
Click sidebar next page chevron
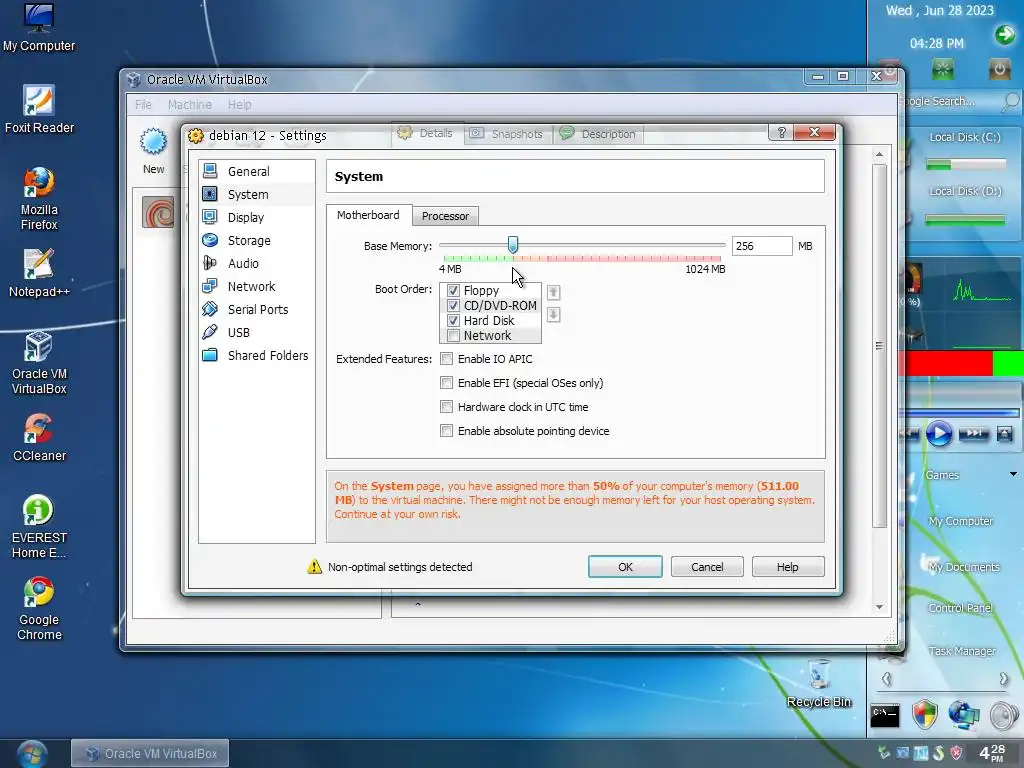[1004, 679]
